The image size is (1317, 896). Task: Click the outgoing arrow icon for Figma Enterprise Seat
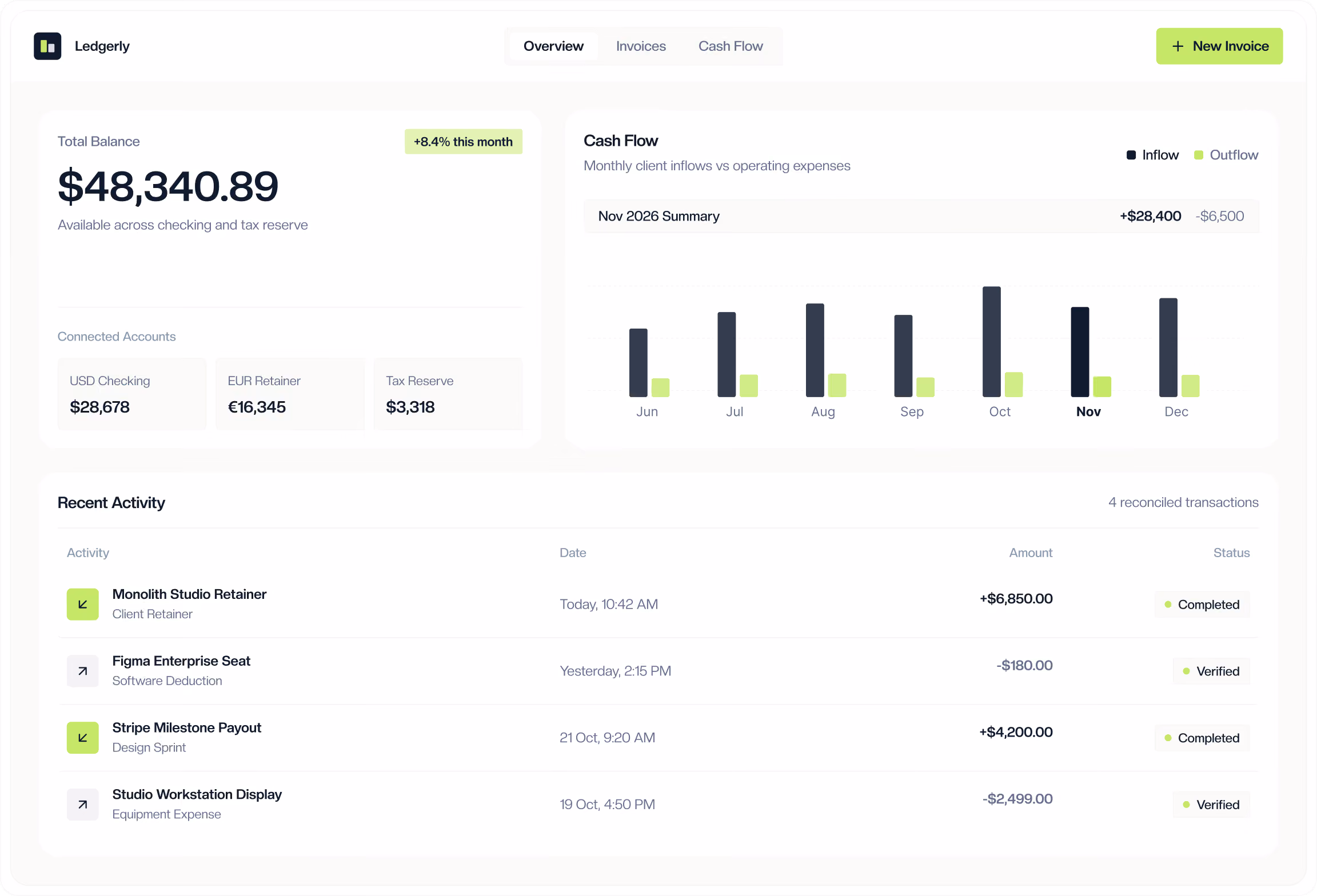(83, 671)
